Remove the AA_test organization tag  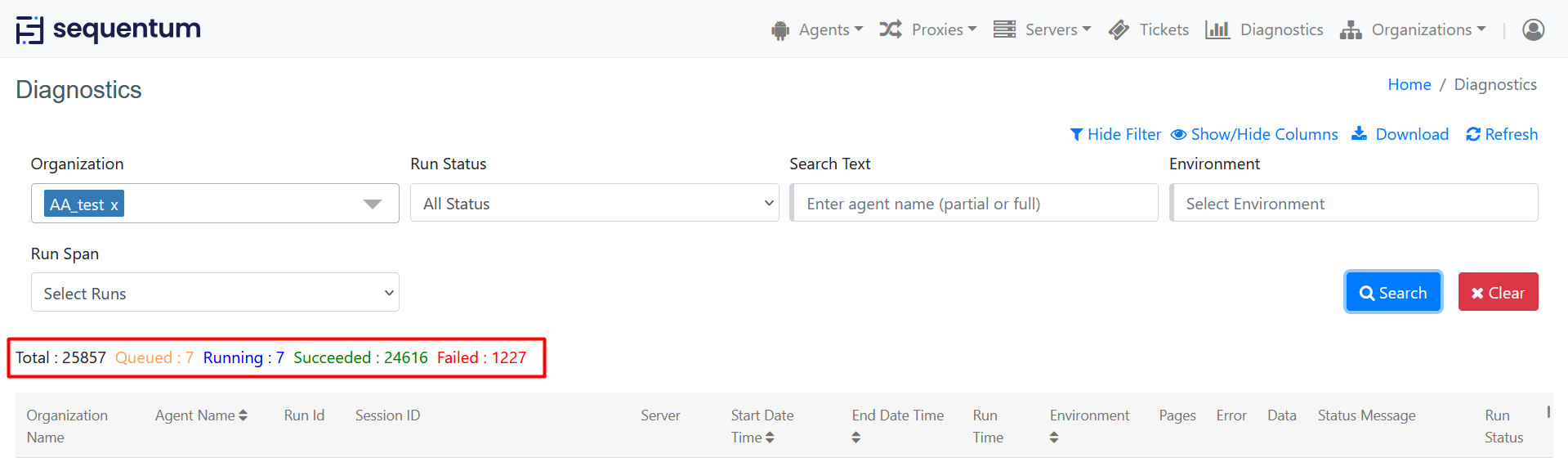(x=114, y=204)
